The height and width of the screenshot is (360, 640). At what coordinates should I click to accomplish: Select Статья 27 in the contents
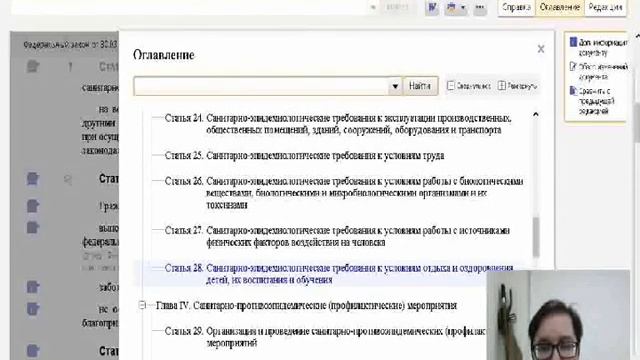click(337, 236)
